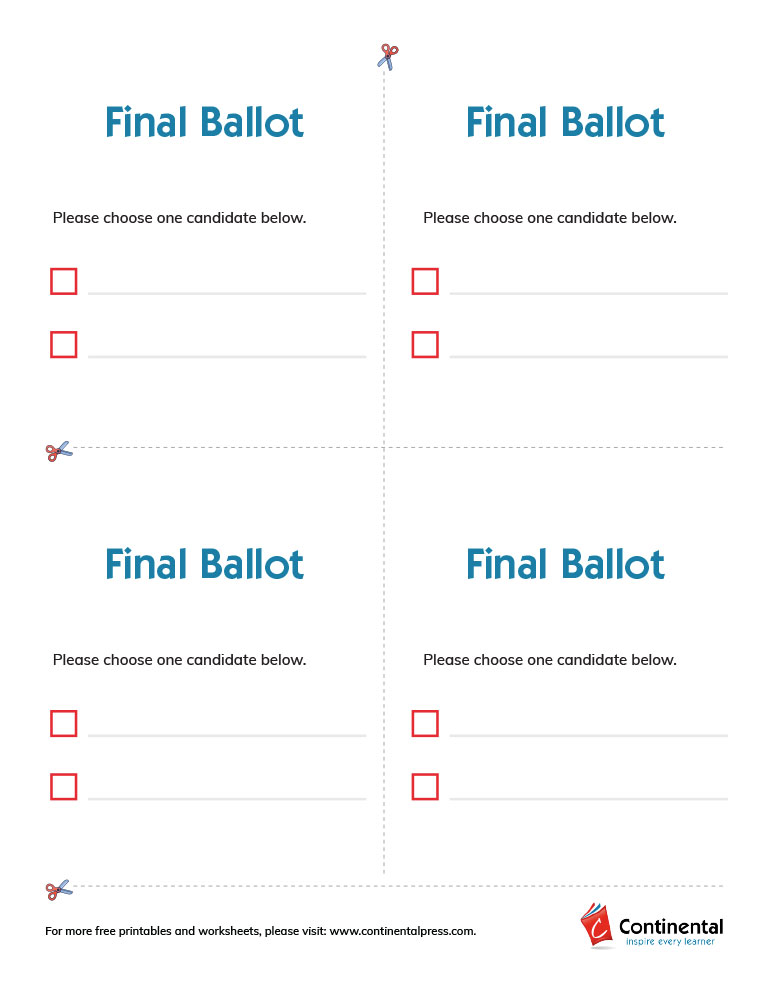Select the second checkbox in bottom-left ballot
The image size is (768, 994).
point(64,787)
